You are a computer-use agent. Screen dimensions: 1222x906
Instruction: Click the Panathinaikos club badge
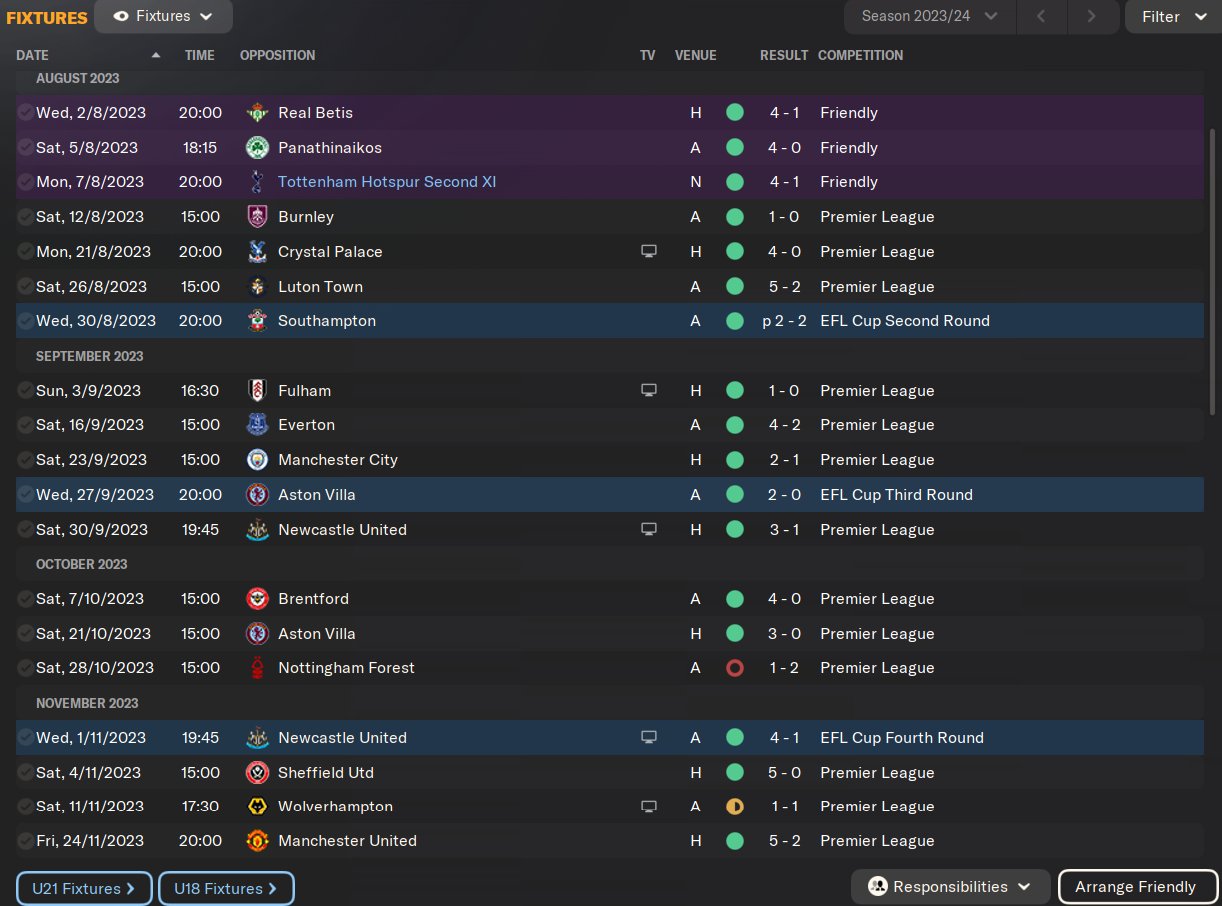click(x=257, y=148)
